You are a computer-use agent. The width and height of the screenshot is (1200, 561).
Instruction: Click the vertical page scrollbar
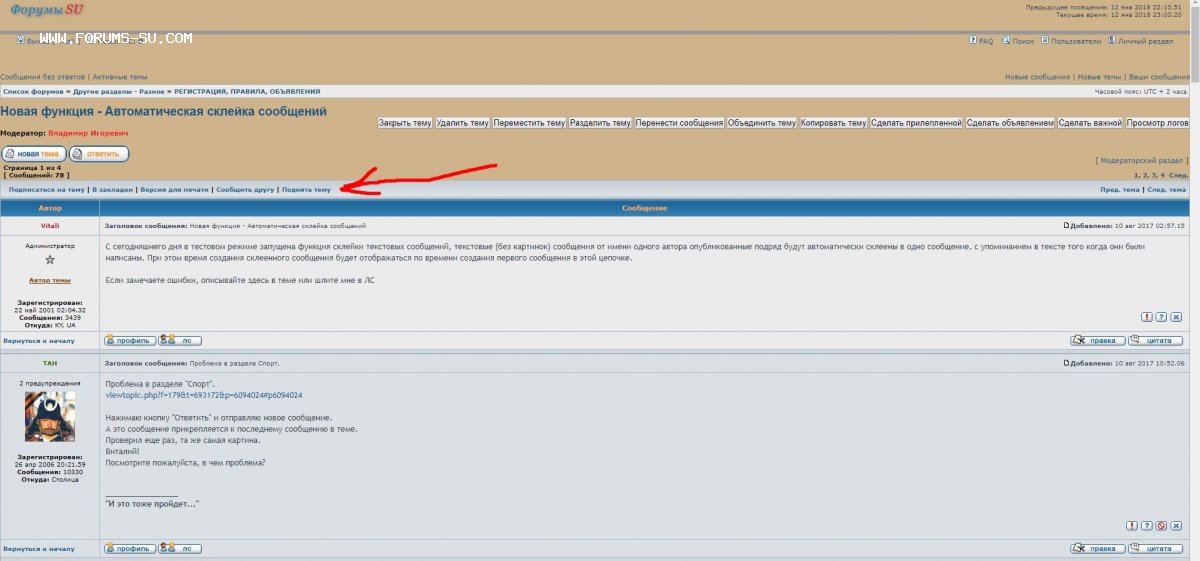coord(1194,300)
